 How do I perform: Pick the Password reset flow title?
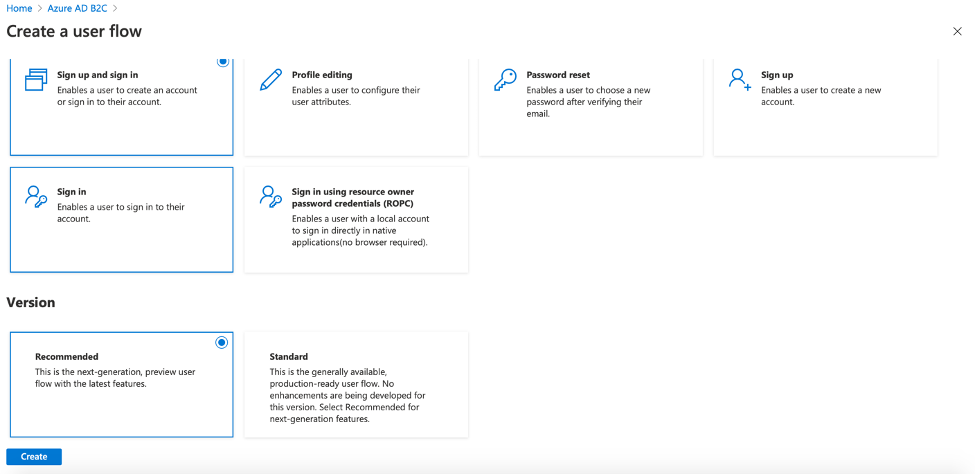click(x=558, y=75)
